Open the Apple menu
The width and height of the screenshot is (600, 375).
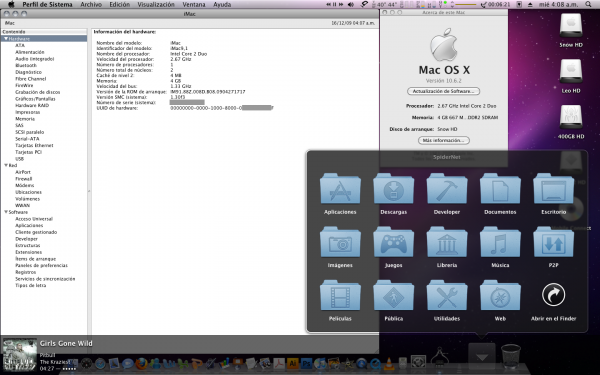(11, 5)
